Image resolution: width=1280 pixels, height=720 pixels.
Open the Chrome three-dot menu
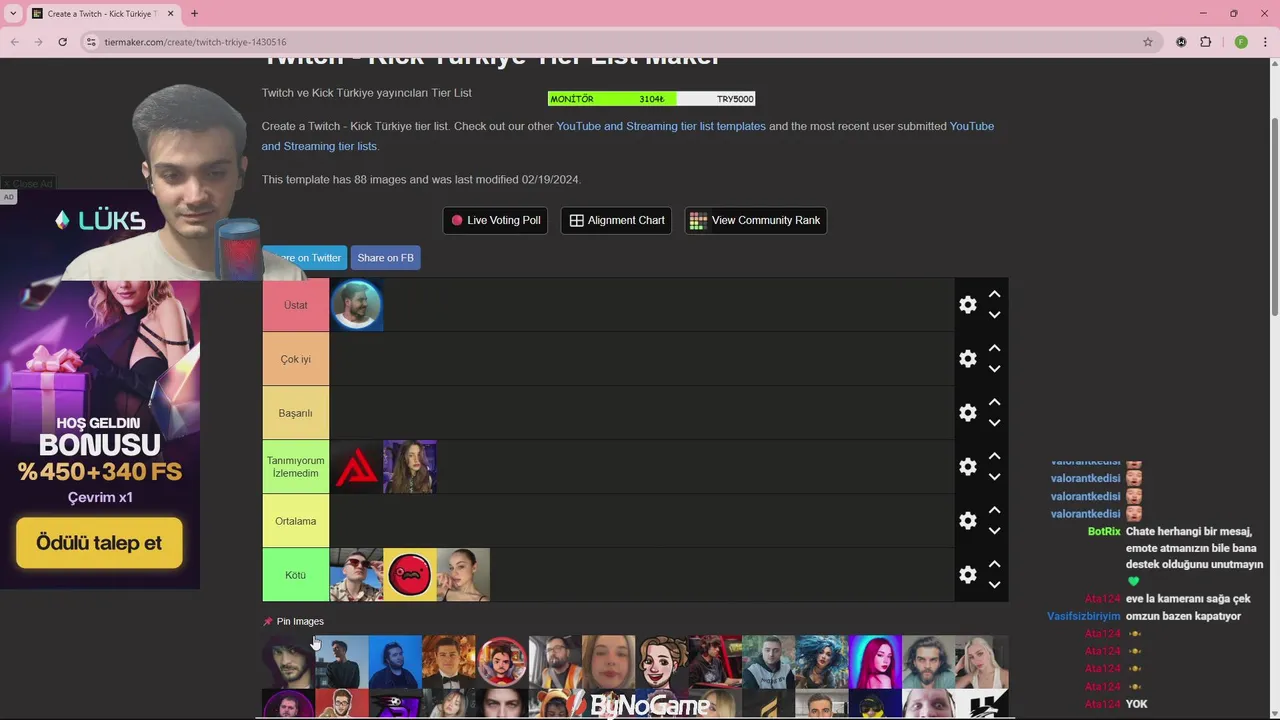pyautogui.click(x=1266, y=42)
